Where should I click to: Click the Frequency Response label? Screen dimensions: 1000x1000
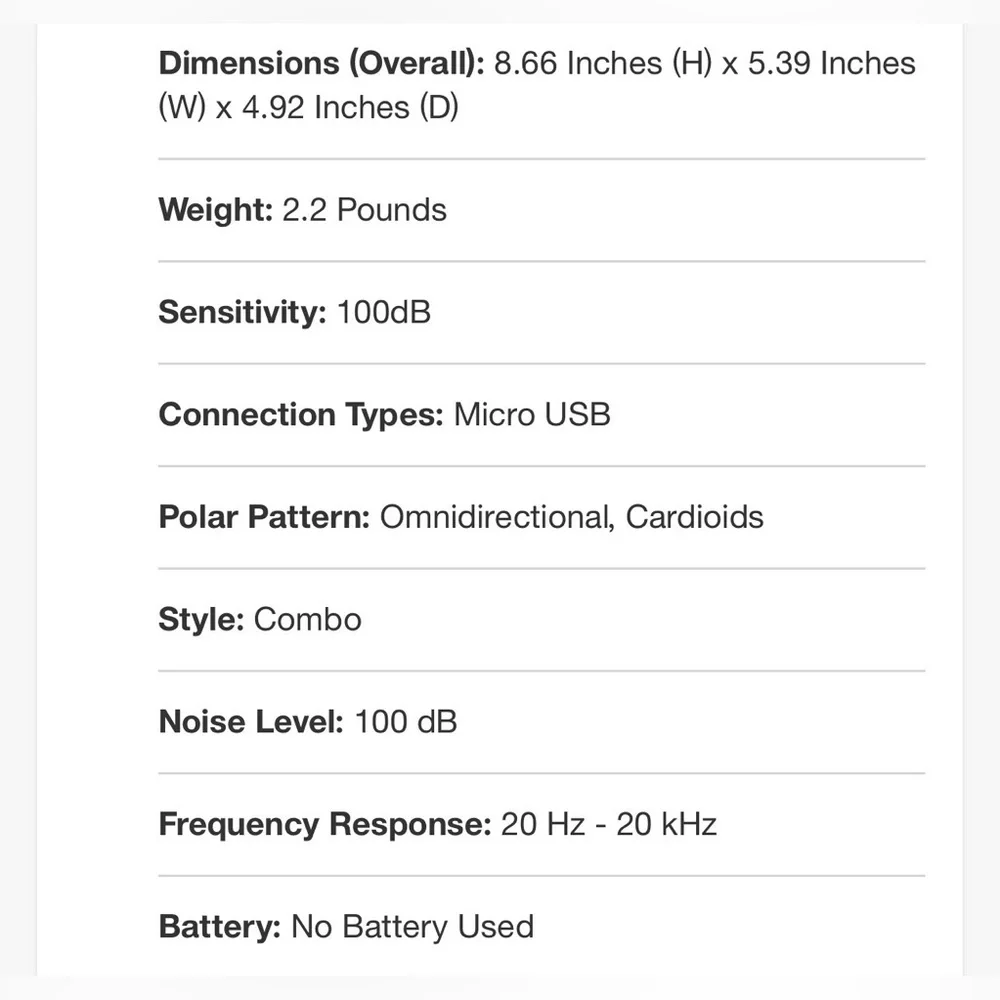coord(325,825)
